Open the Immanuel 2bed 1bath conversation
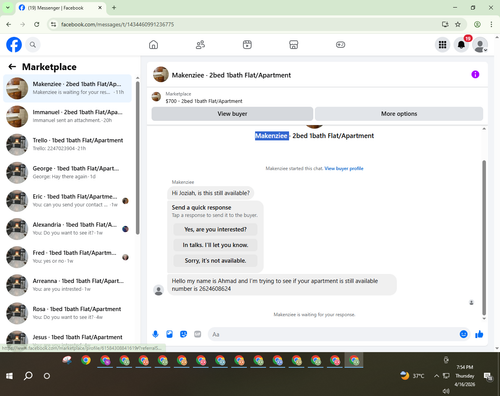The width and height of the screenshot is (500, 396). tap(67, 116)
